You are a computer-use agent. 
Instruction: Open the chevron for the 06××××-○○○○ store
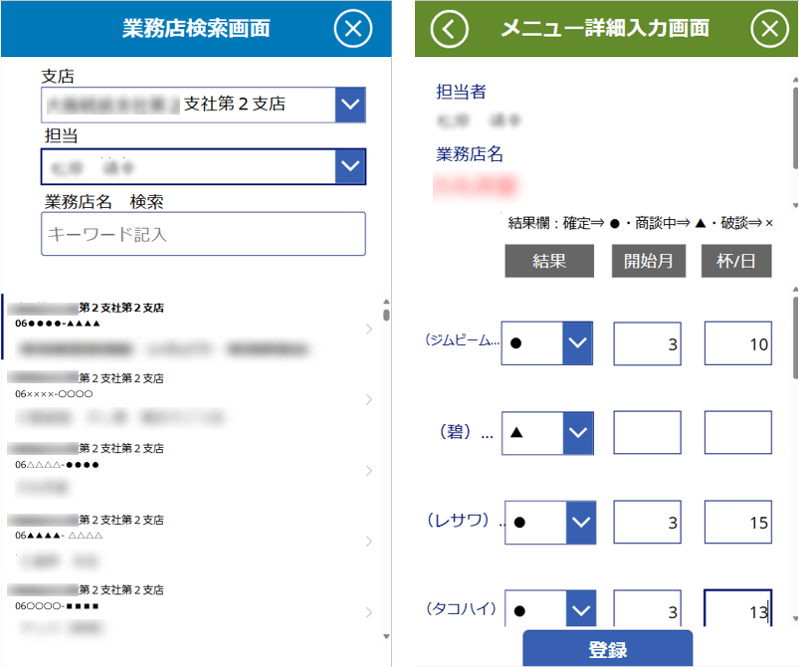pos(369,400)
